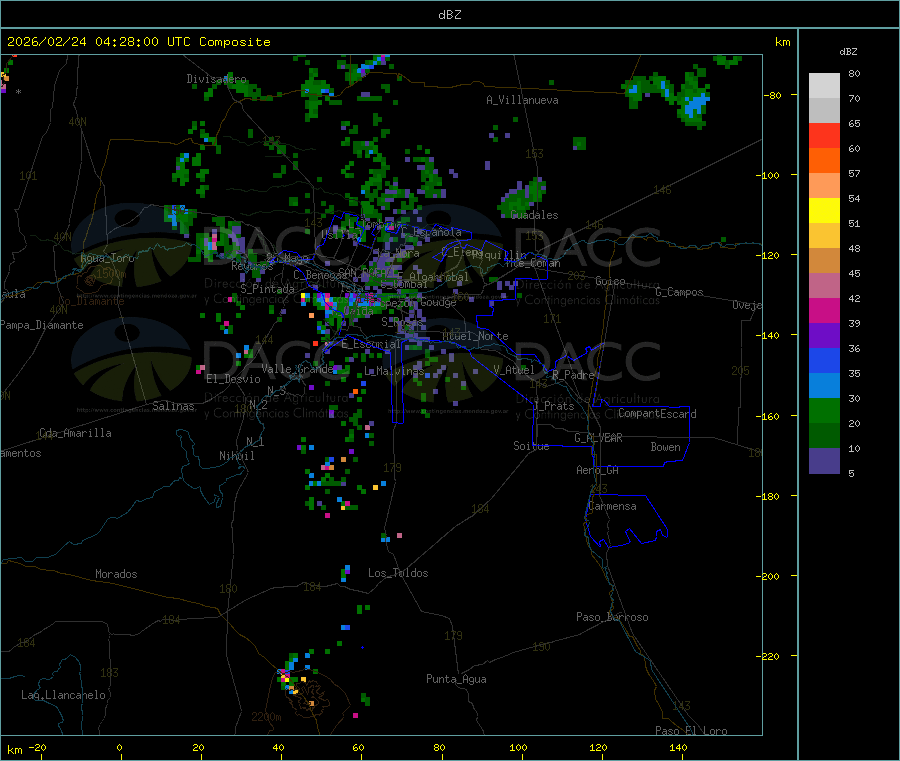Select the 'R_Padre' label
The height and width of the screenshot is (761, 900).
(573, 375)
